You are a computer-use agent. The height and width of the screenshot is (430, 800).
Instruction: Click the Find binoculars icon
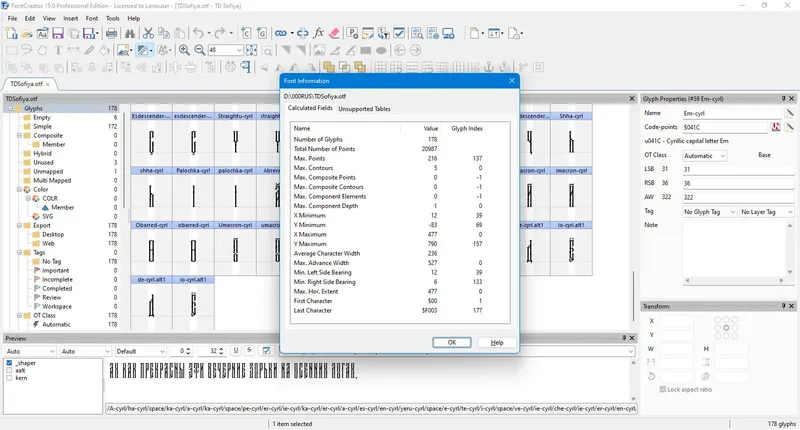point(130,34)
